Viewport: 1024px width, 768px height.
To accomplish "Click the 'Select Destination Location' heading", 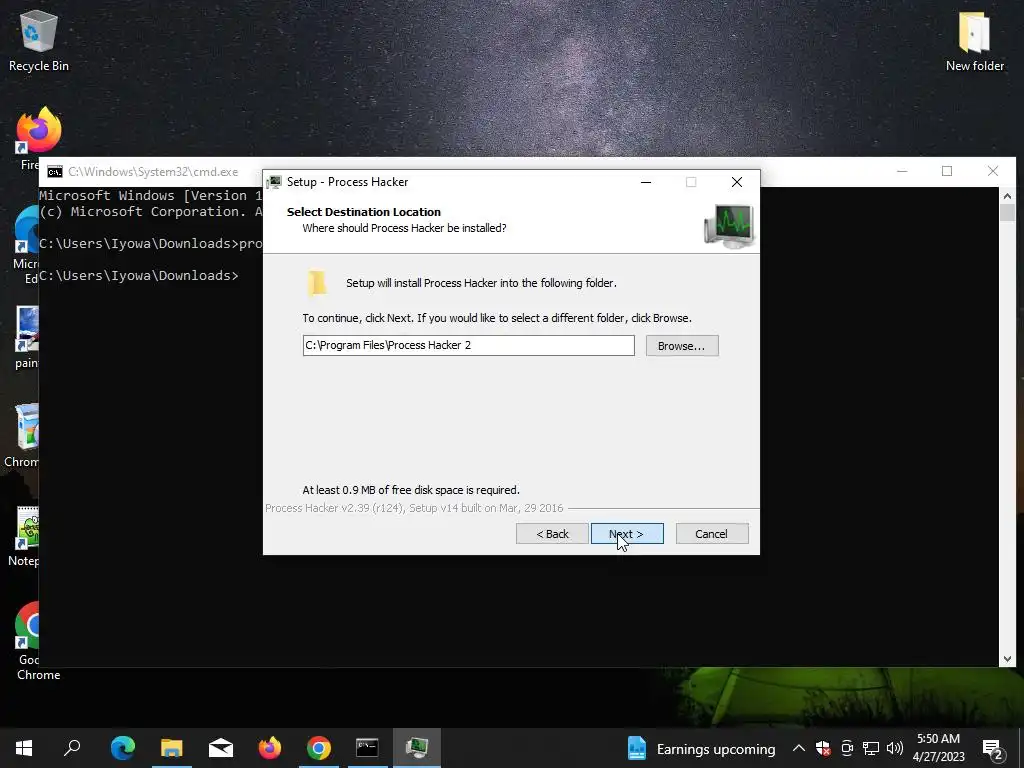I will (364, 212).
